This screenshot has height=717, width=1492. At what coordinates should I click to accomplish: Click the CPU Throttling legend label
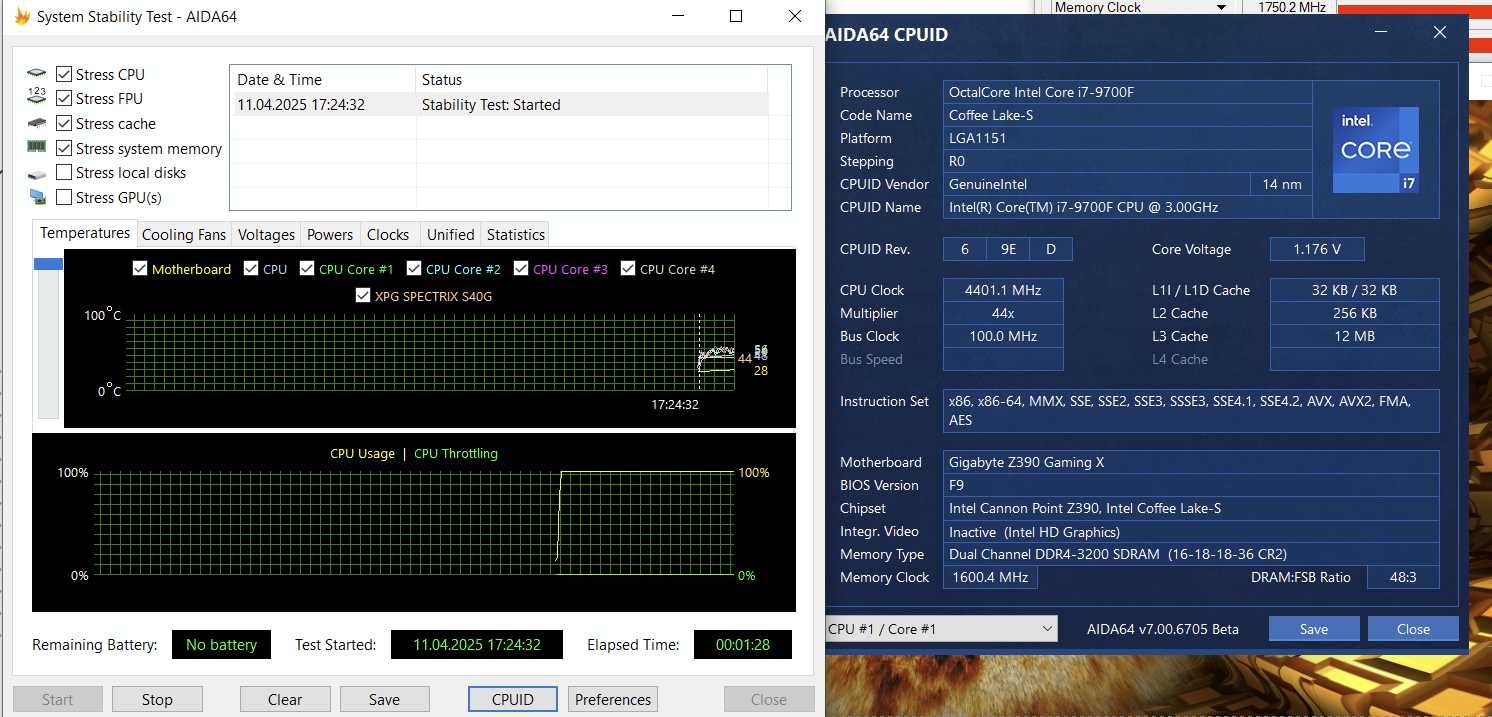pyautogui.click(x=456, y=453)
